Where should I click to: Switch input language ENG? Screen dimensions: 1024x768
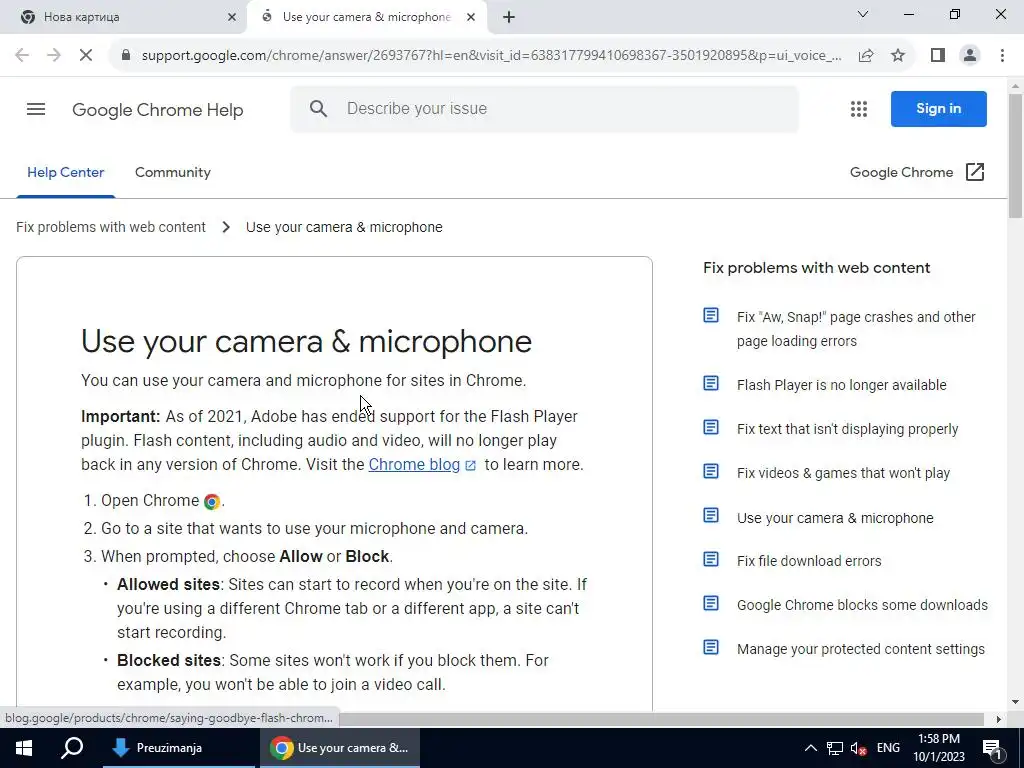(x=888, y=748)
